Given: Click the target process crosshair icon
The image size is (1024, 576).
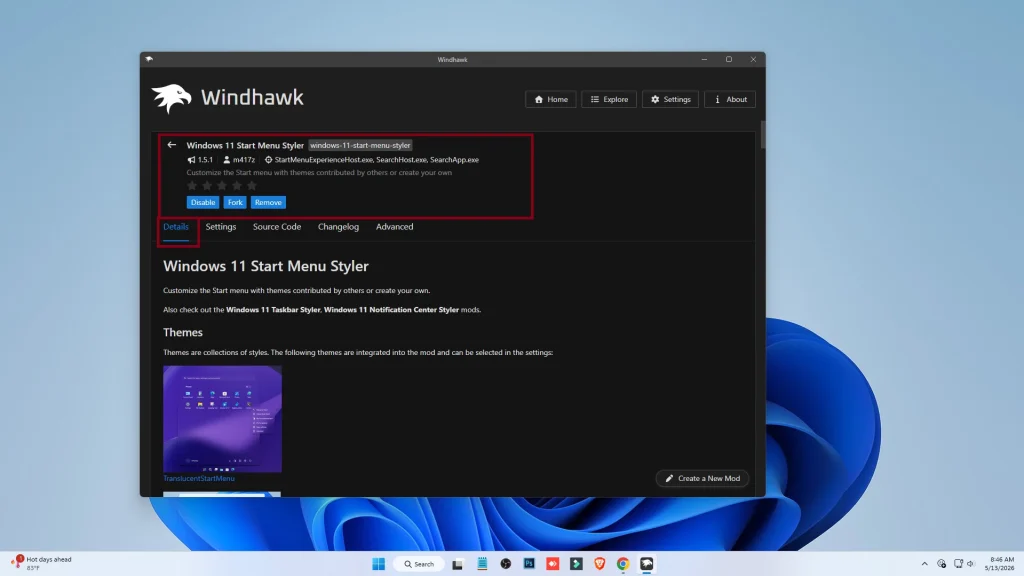Looking at the screenshot, I should click(x=268, y=160).
